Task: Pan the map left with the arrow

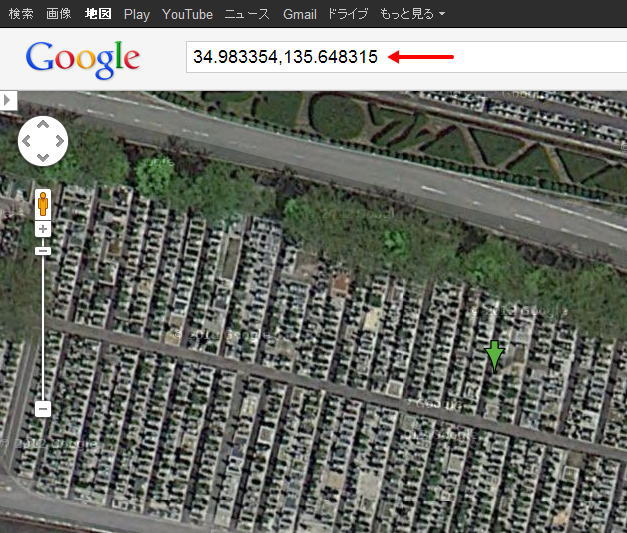Action: pyautogui.click(x=26, y=141)
